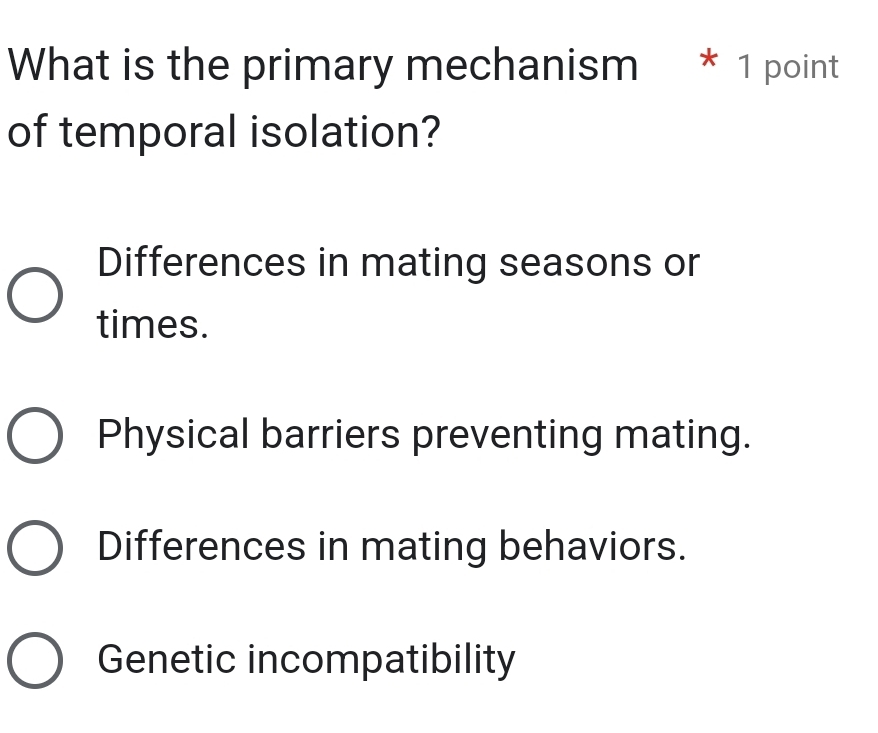Click the radio circle beside the first answer option

tap(35, 293)
